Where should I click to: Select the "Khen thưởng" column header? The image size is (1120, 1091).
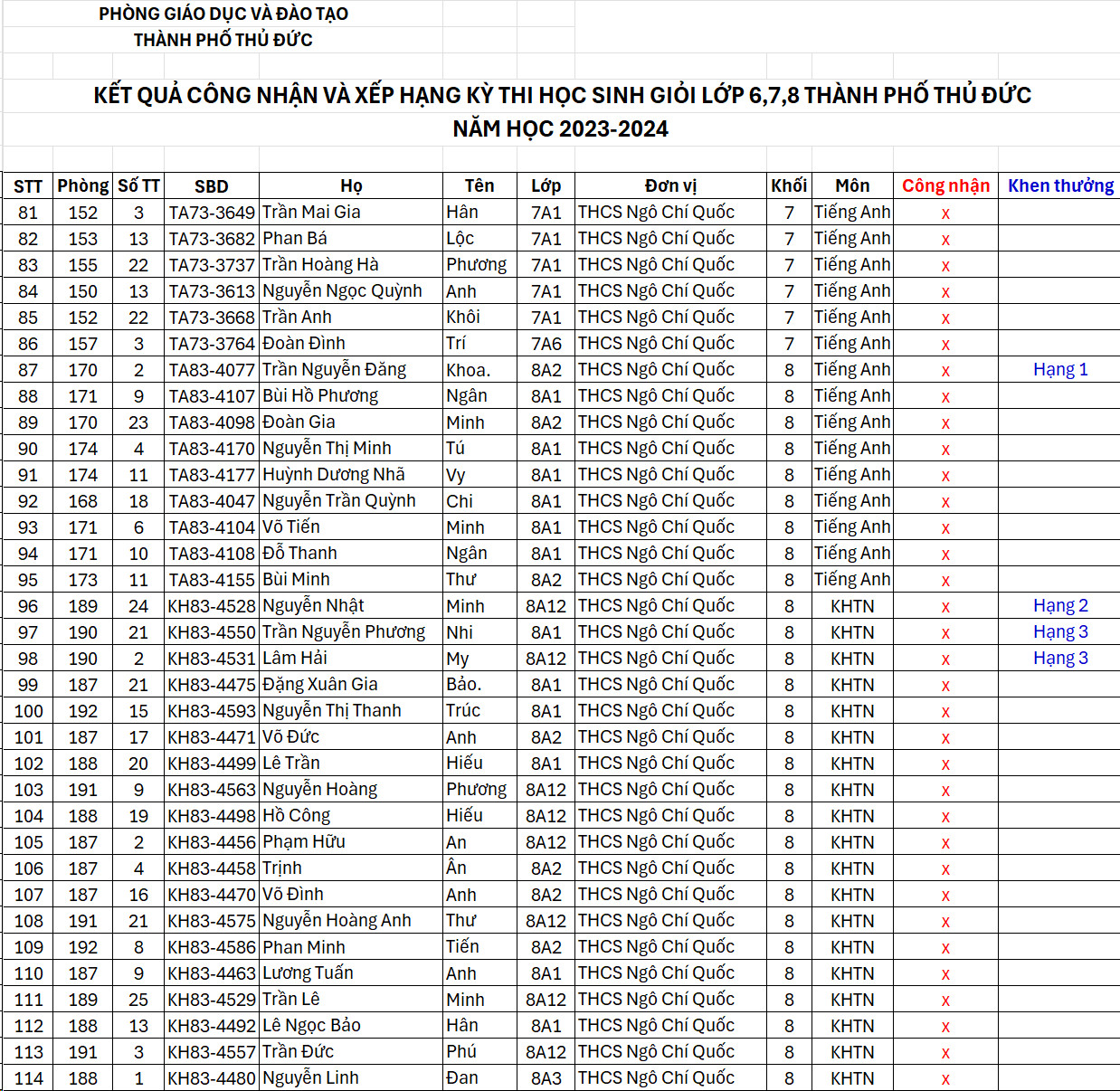[1060, 185]
